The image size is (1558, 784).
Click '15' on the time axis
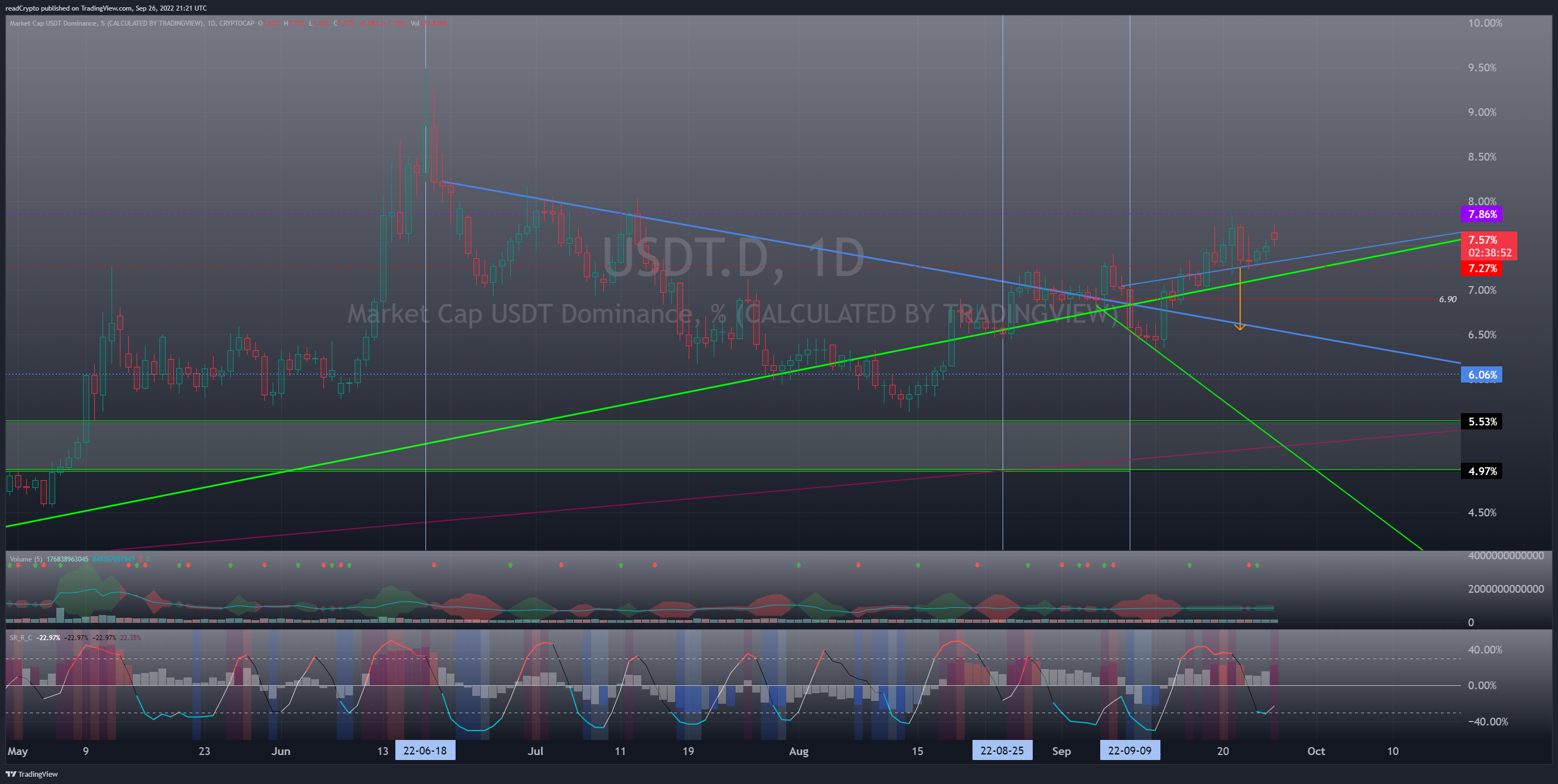tap(917, 751)
